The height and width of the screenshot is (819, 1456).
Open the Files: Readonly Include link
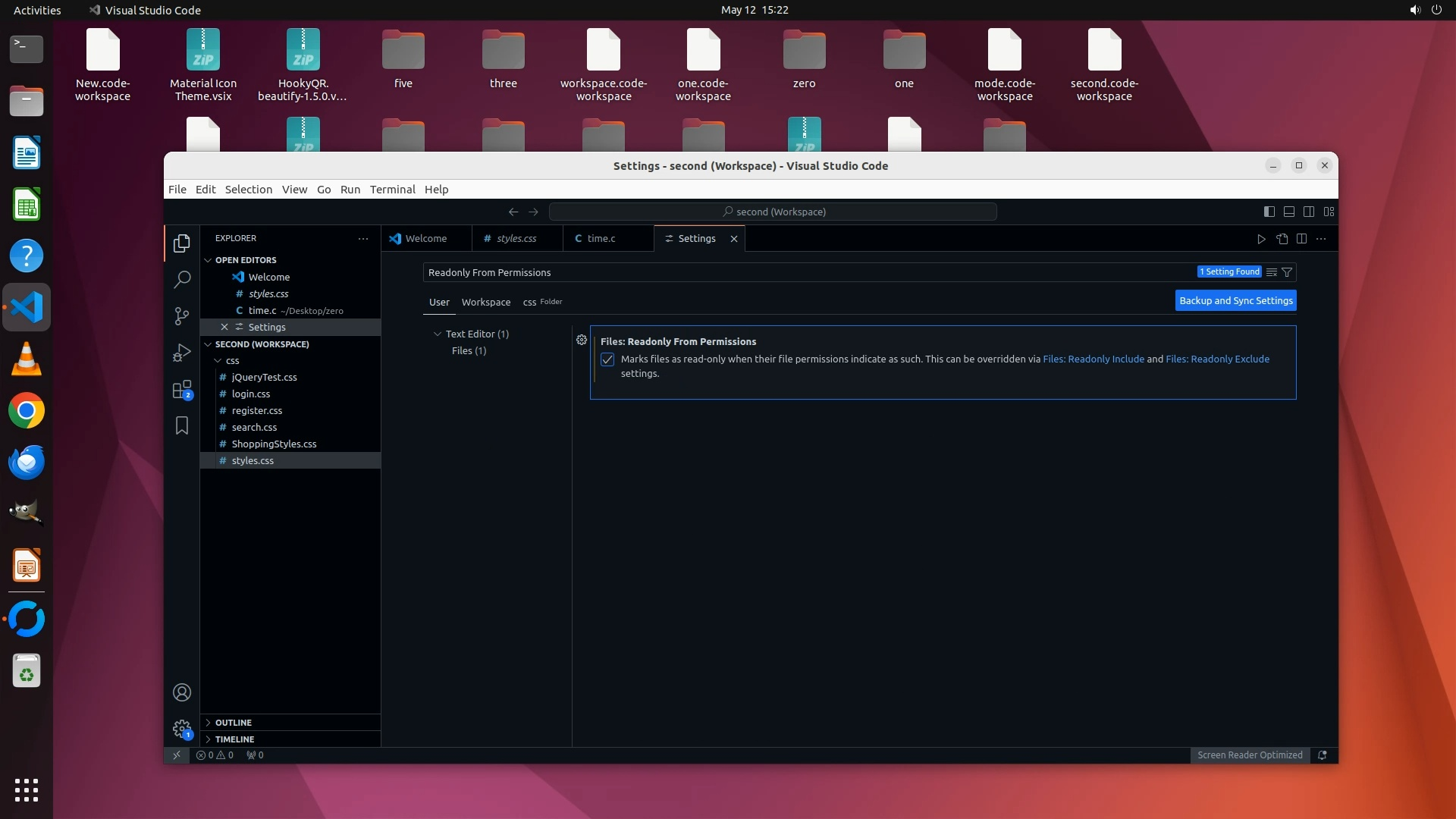click(1093, 359)
